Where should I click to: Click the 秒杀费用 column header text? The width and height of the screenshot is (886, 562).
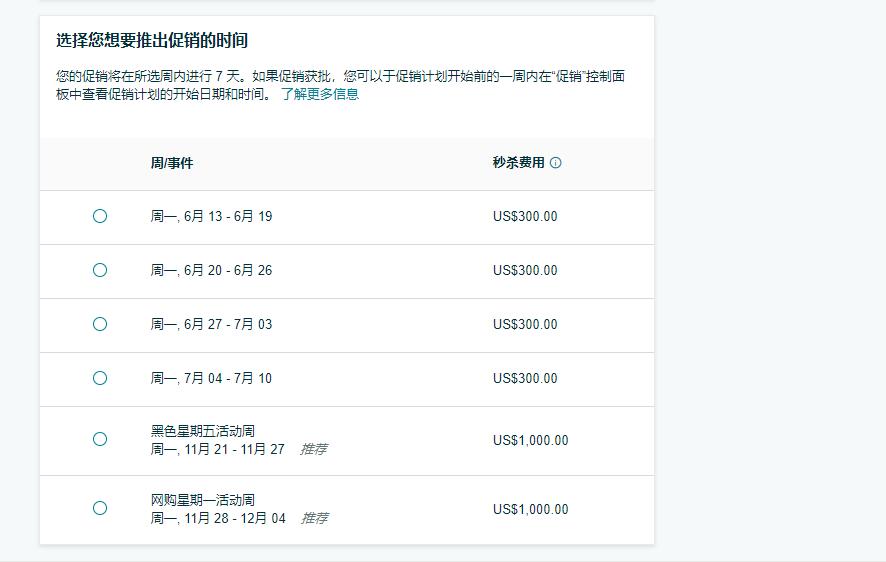[x=518, y=163]
